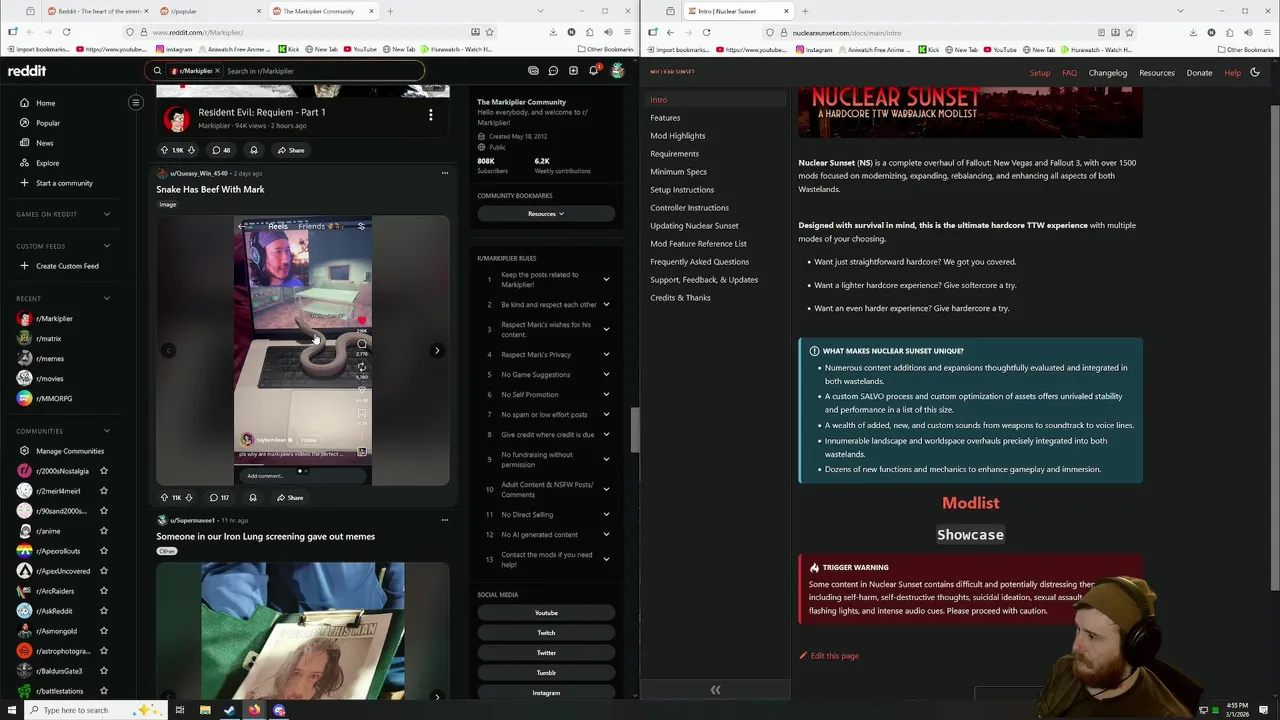This screenshot has height=720, width=1280.
Task: Toggle dark mode on Nuclear Sunset site
Action: [1257, 72]
